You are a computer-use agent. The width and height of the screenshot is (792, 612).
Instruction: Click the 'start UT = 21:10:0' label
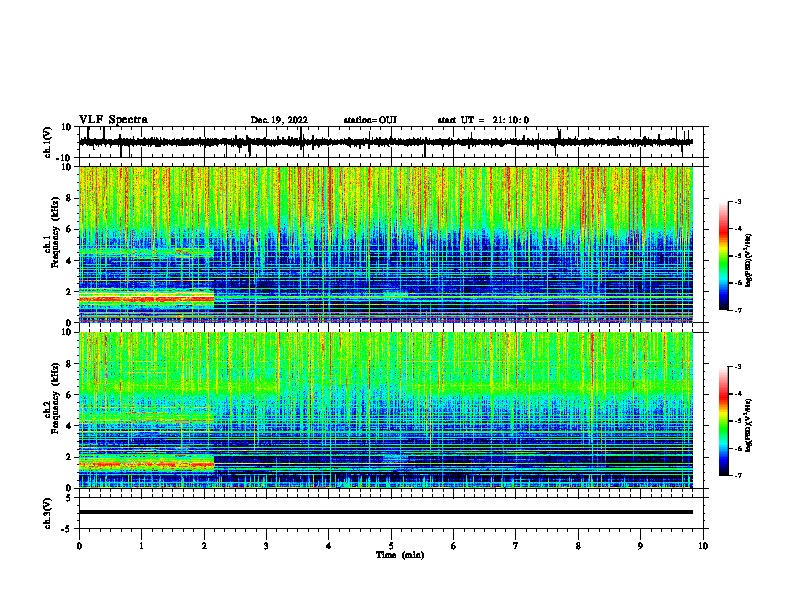483,120
